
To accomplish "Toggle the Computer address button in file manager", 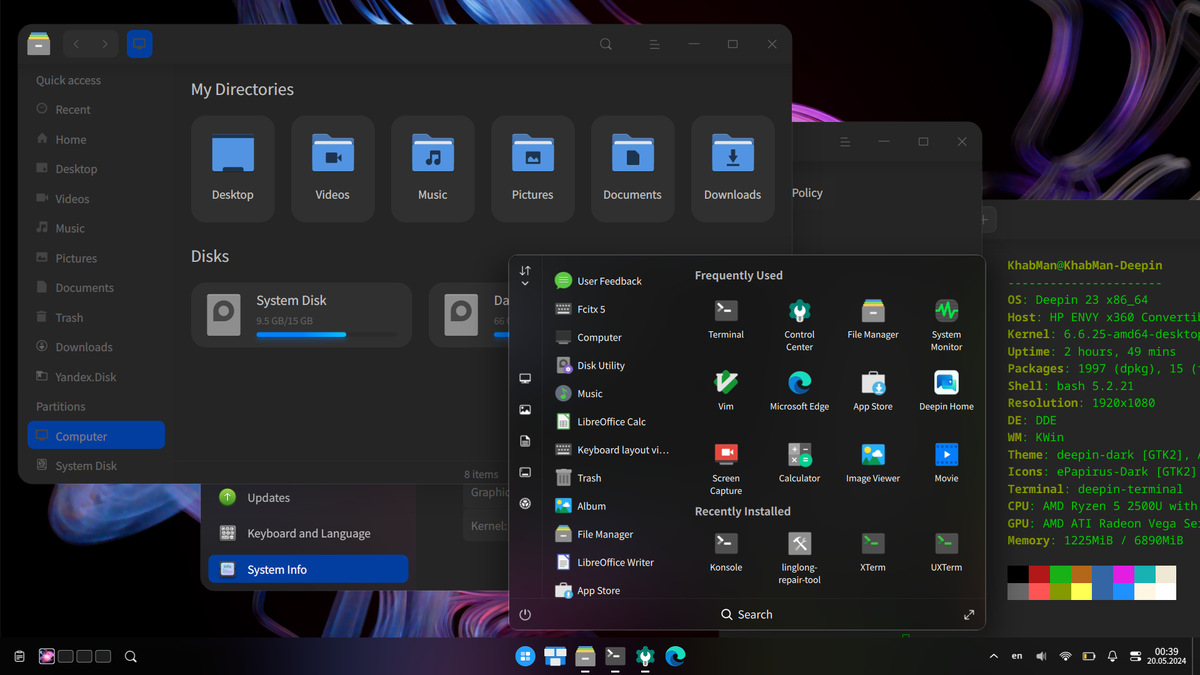I will pyautogui.click(x=140, y=44).
